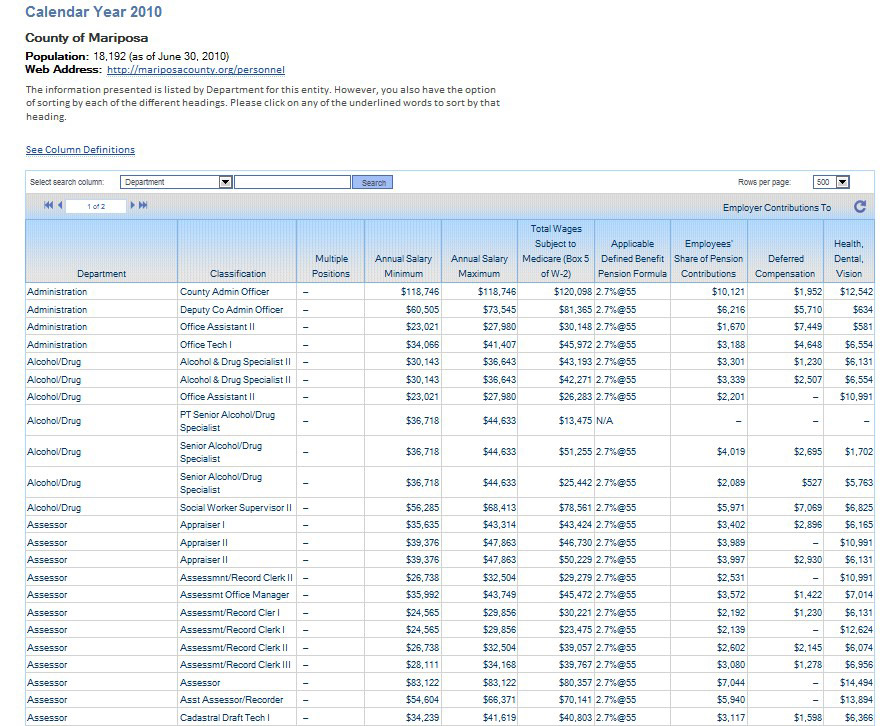The width and height of the screenshot is (890, 726).
Task: Sort by Health, Dental, Vision header
Action: coord(849,259)
